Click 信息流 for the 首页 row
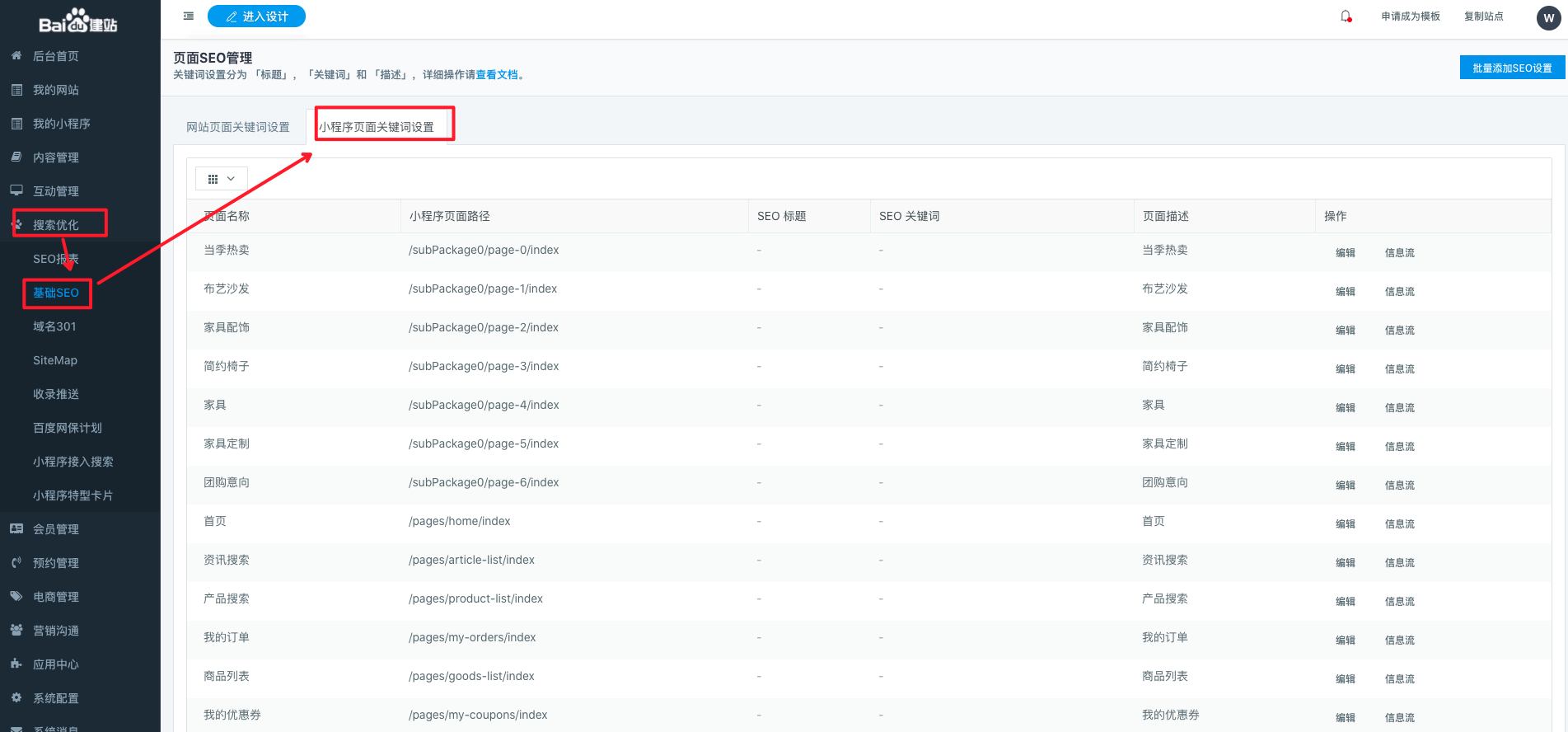The width and height of the screenshot is (1568, 732). pos(1399,524)
